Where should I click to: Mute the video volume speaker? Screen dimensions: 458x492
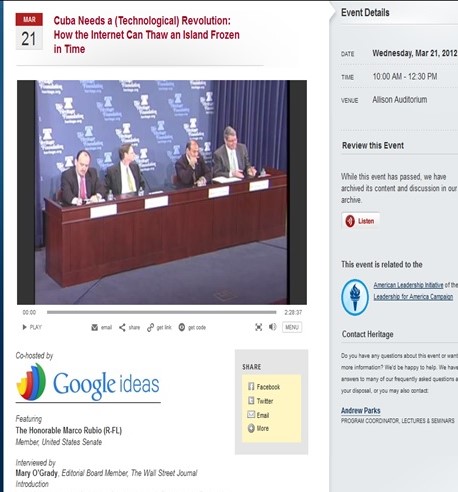tap(272, 327)
